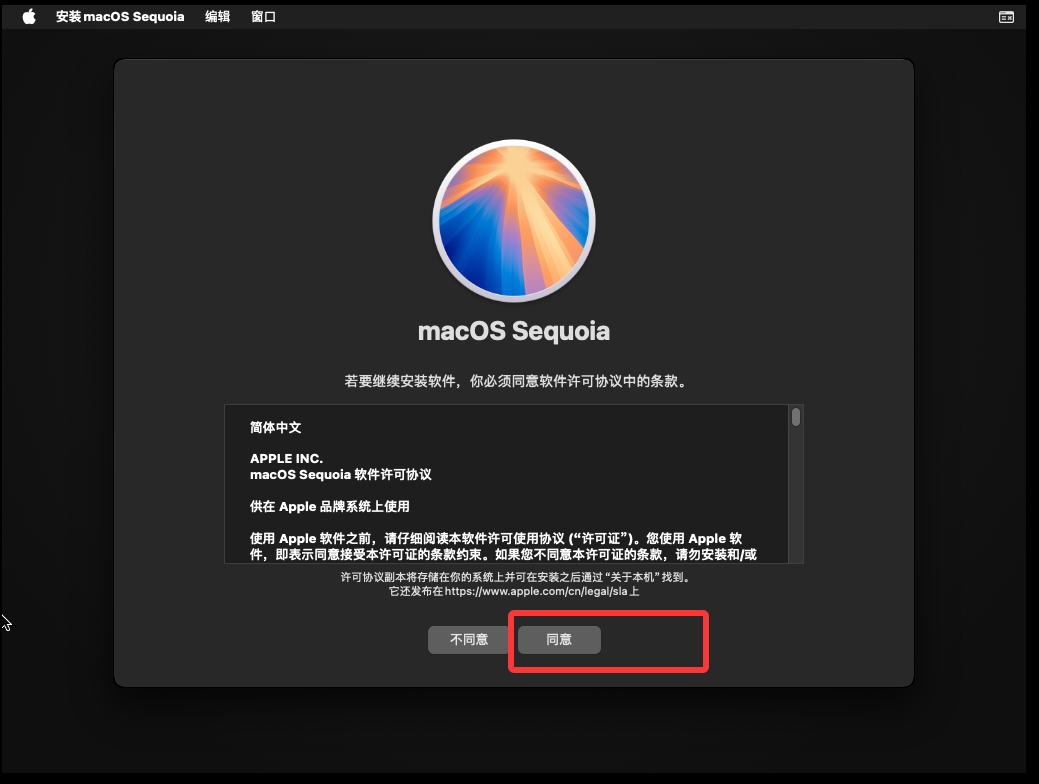Click the 若要继续安装软件 instruction text
This screenshot has width=1039, height=784.
click(x=516, y=381)
